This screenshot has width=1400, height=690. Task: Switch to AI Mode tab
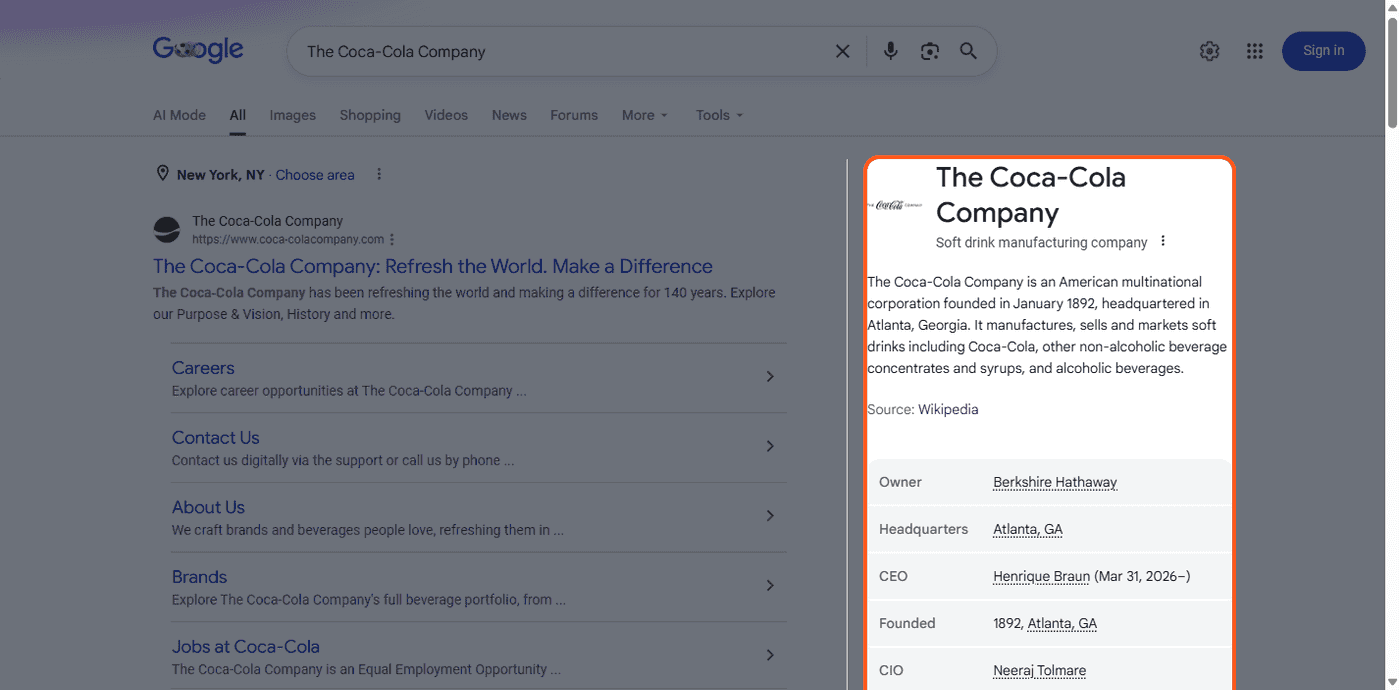pyautogui.click(x=179, y=115)
